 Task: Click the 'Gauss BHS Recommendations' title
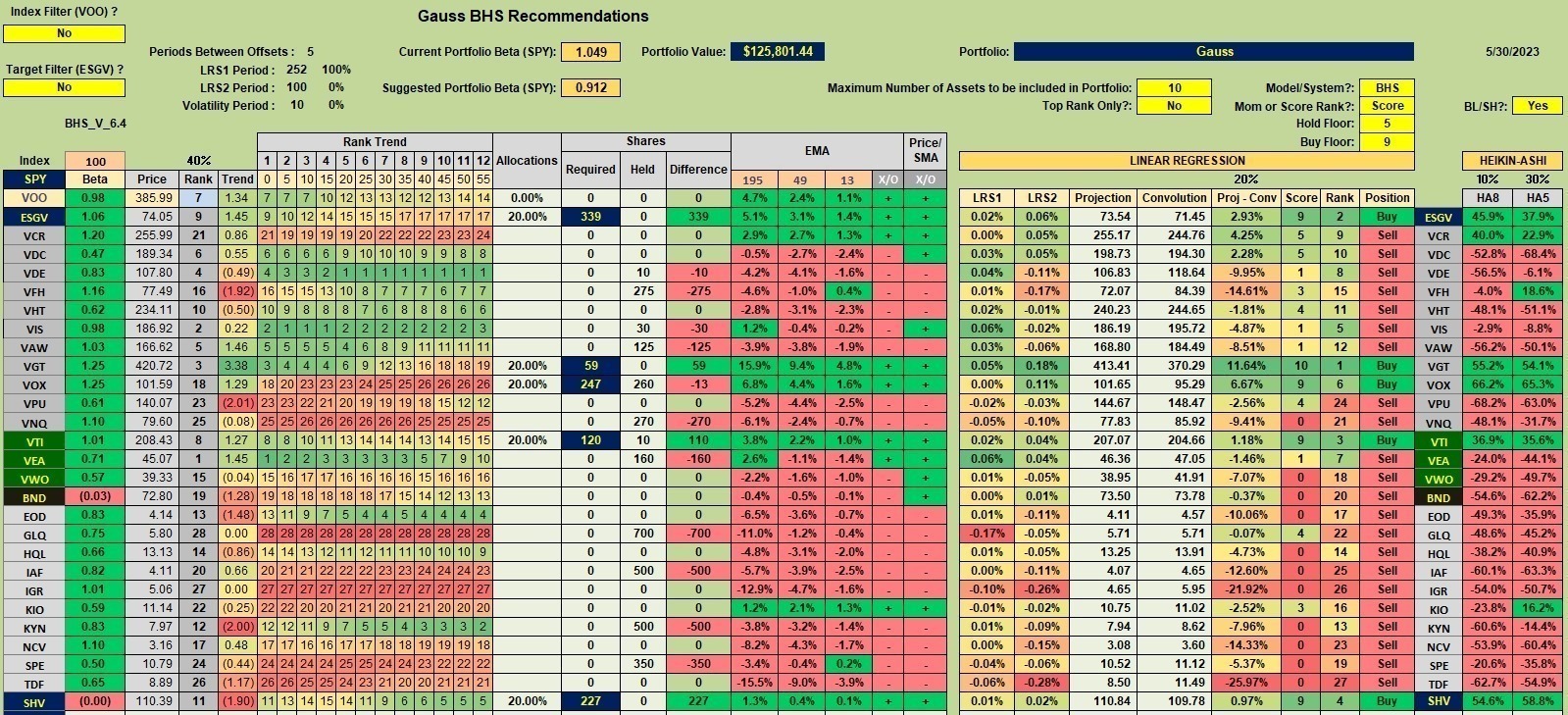tap(532, 16)
